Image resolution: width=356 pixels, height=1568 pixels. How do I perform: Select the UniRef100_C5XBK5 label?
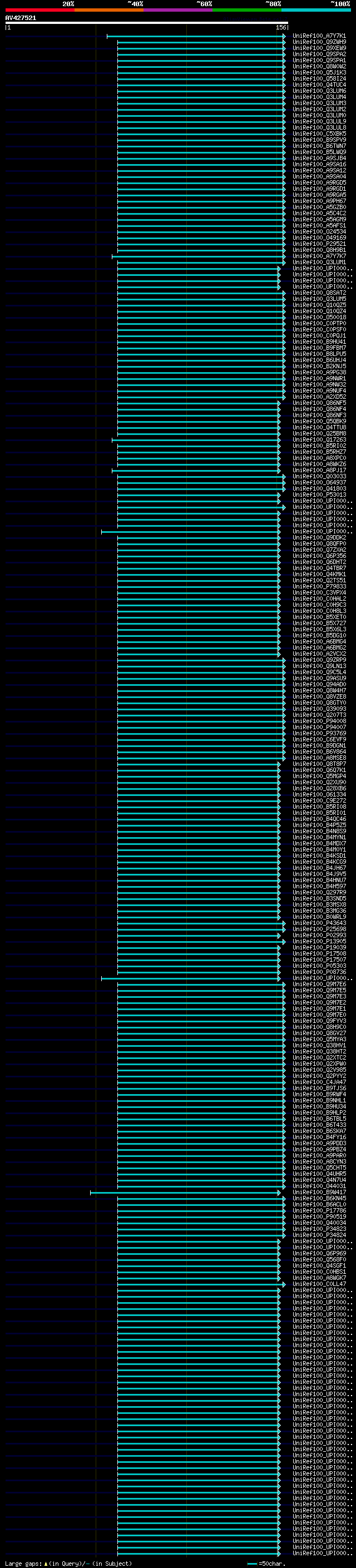[319, 134]
